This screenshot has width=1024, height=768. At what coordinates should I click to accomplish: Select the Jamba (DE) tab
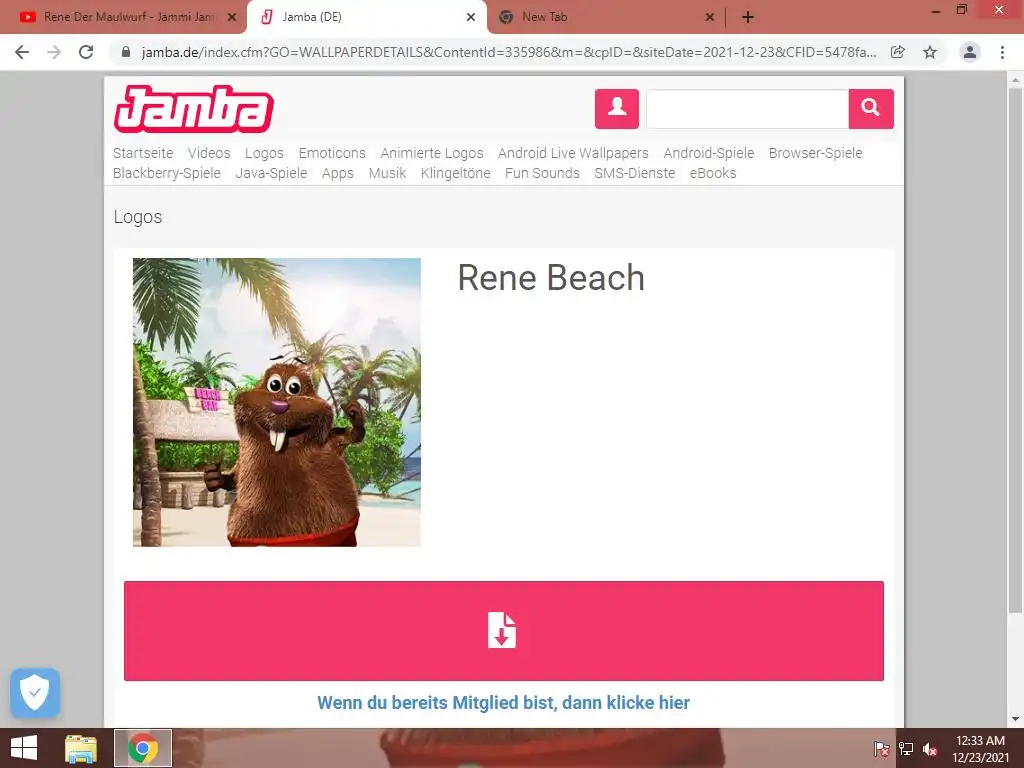[x=366, y=17]
